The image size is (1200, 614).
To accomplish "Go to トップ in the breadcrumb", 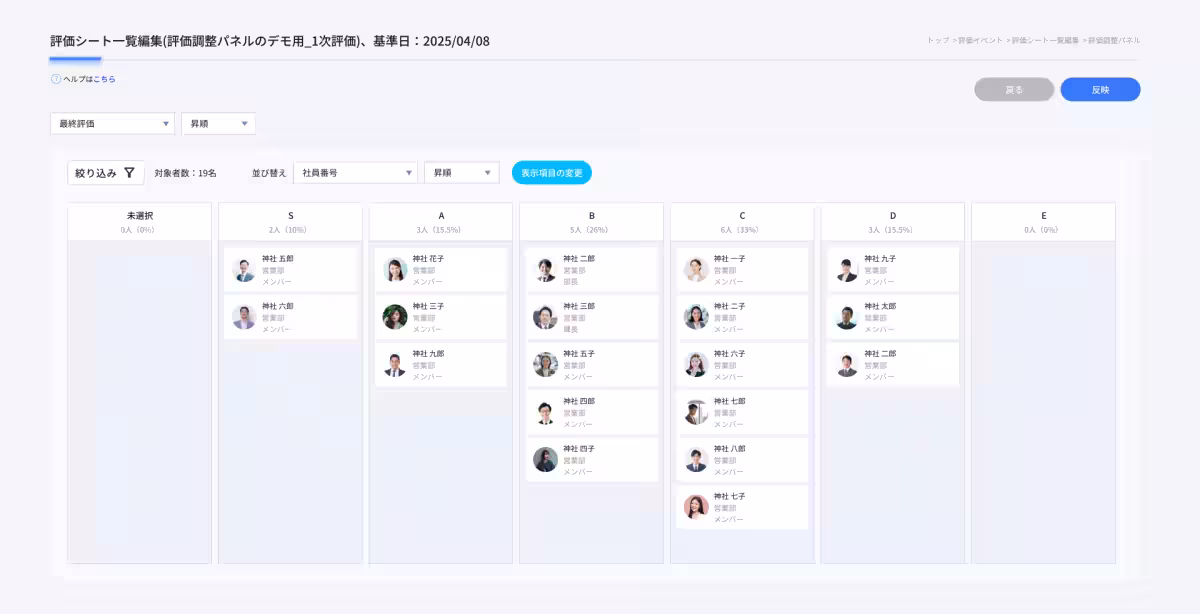I will [937, 41].
